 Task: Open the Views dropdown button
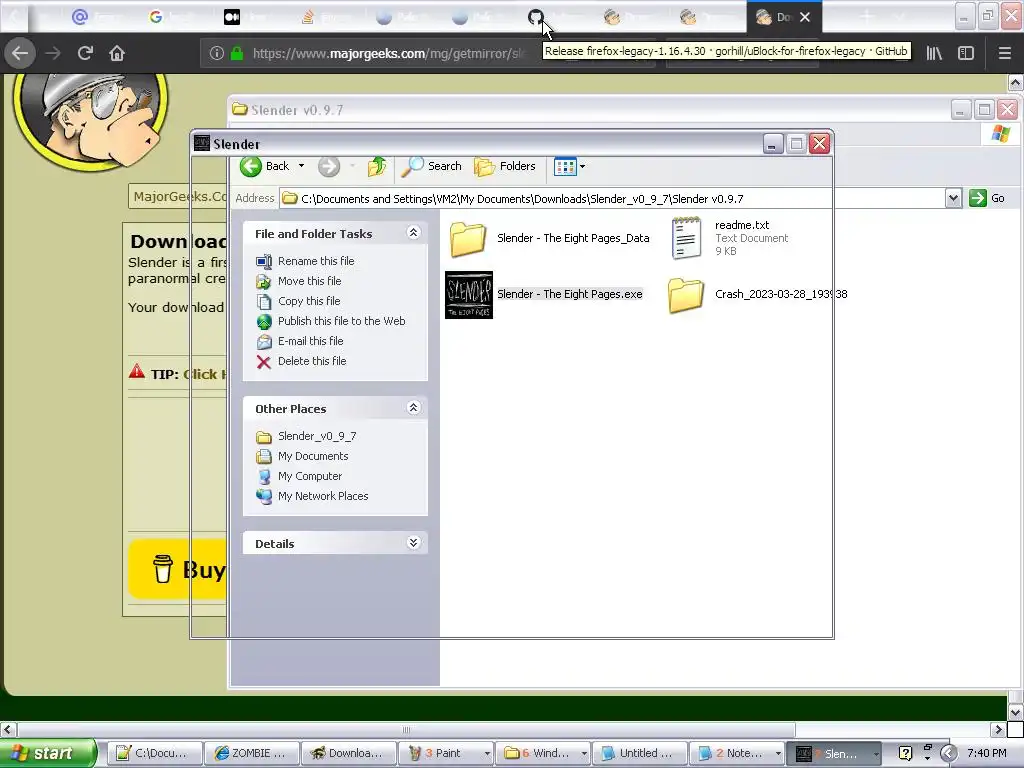coord(569,167)
